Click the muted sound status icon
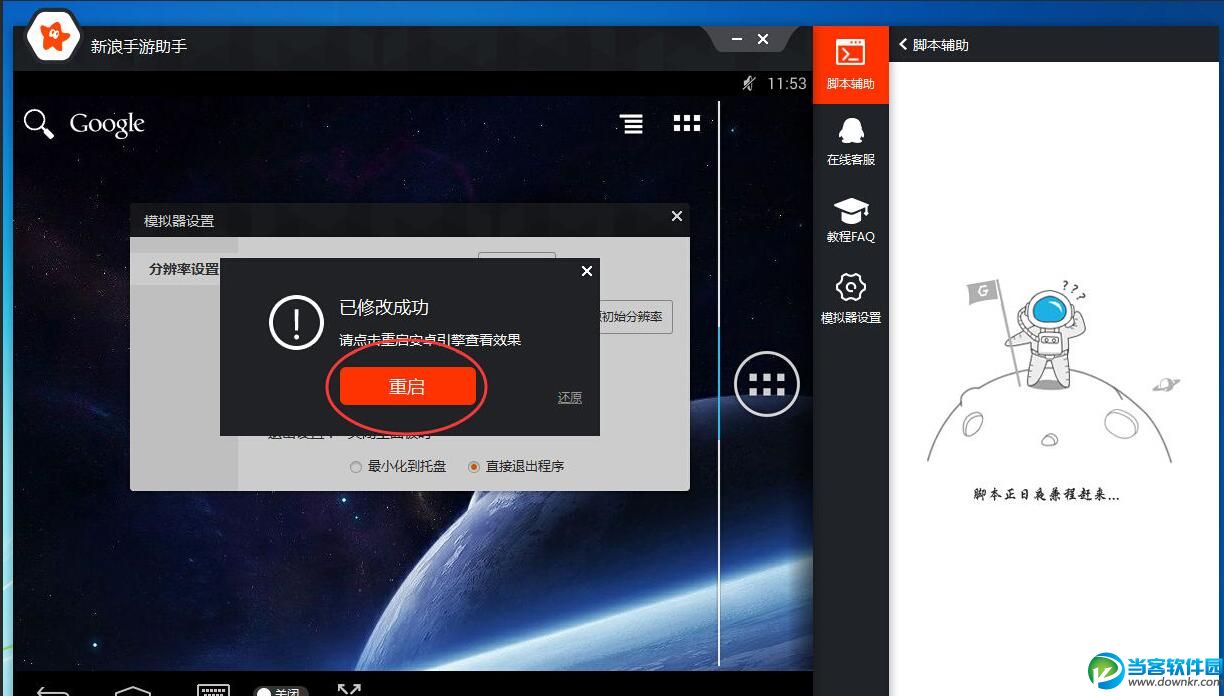Screen dimensions: 1224x696 pos(749,83)
